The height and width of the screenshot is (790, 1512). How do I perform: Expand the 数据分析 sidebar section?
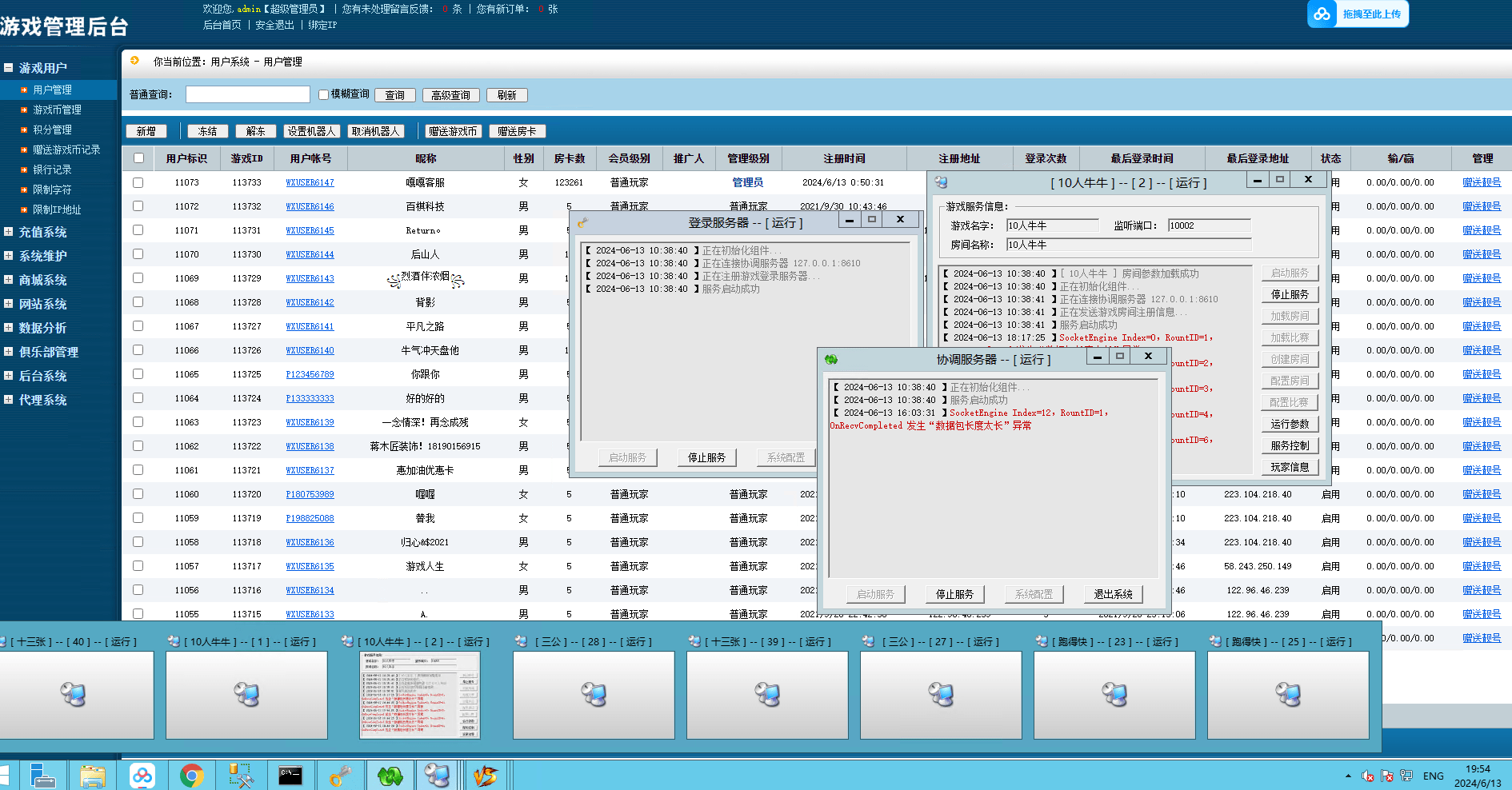click(8, 328)
